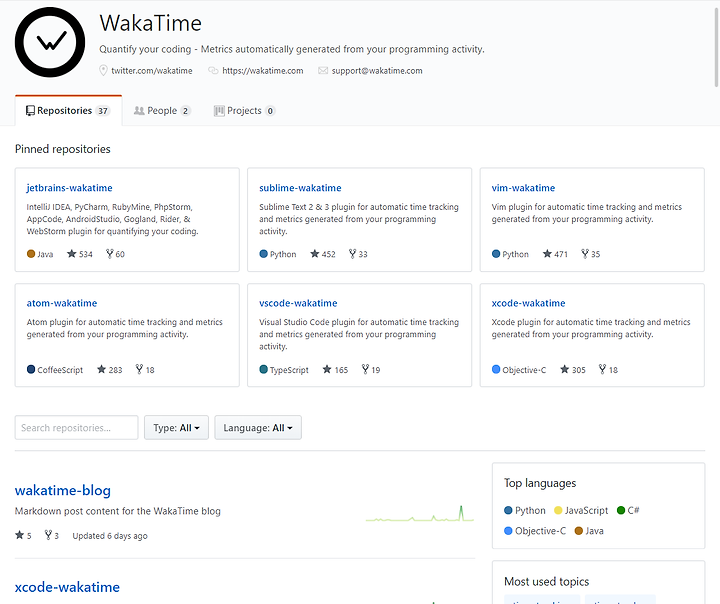Viewport: 720px width, 604px height.
Task: Focus the Search repositories input field
Action: coord(76,428)
